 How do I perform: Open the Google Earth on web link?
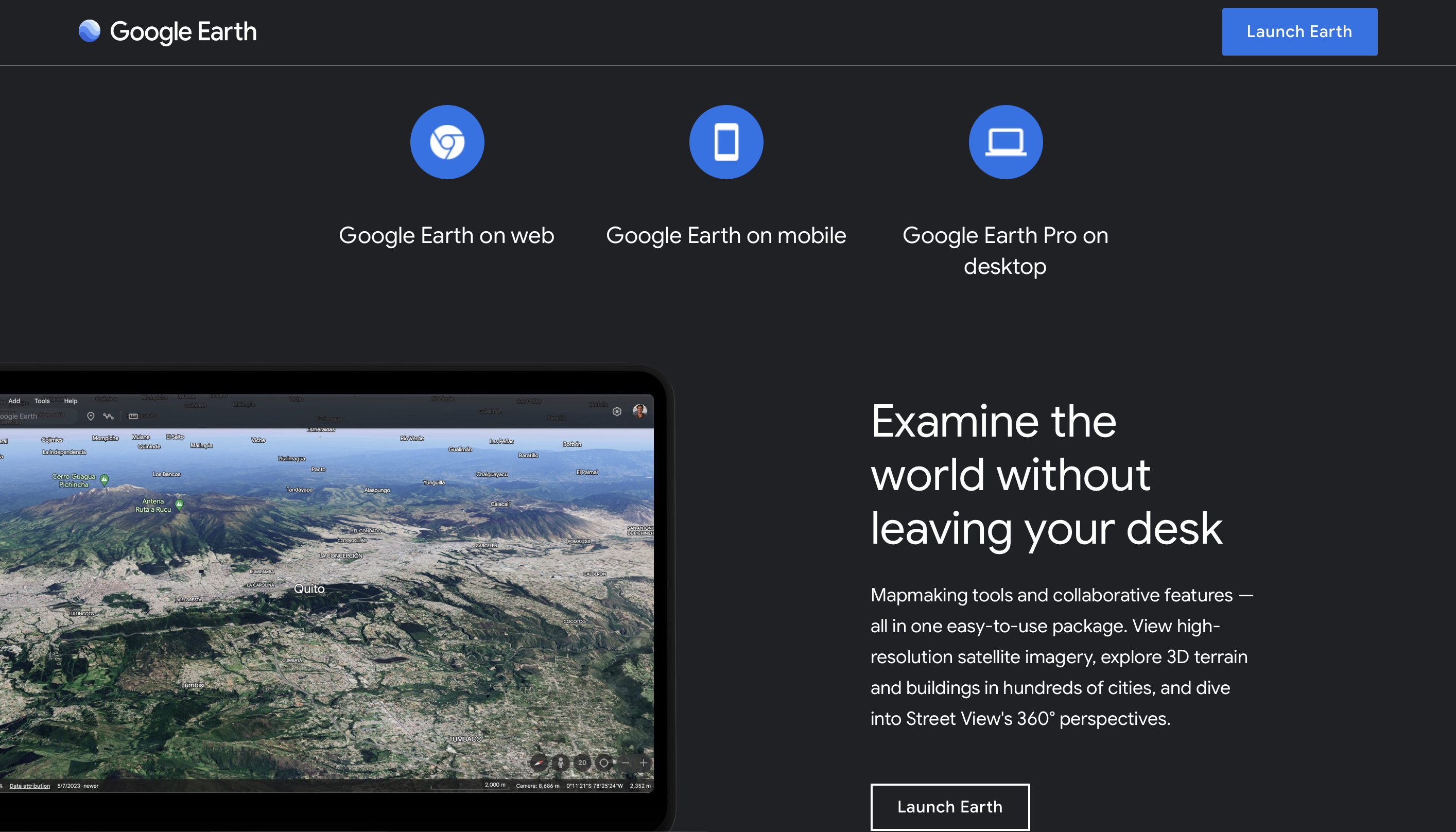[446, 235]
